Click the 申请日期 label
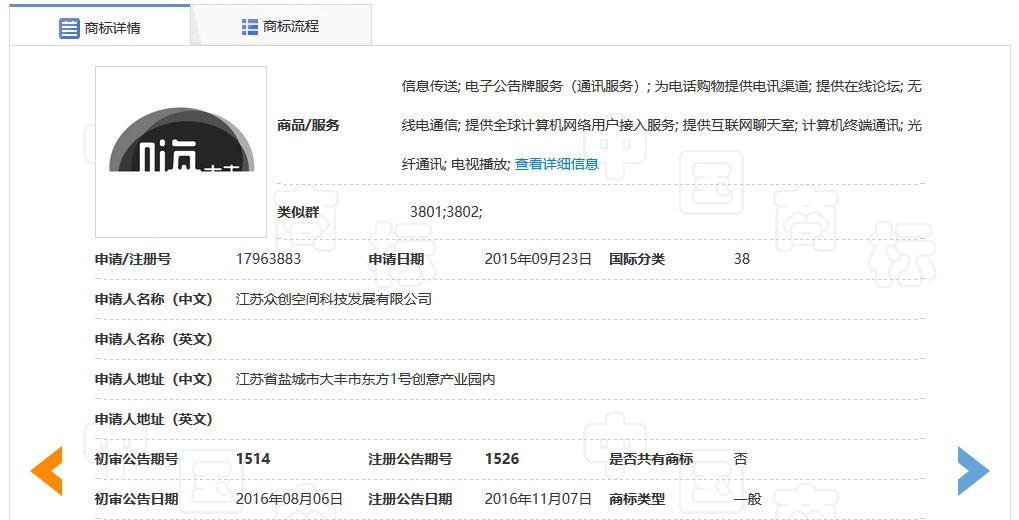This screenshot has height=520, width=1019. pyautogui.click(x=396, y=259)
